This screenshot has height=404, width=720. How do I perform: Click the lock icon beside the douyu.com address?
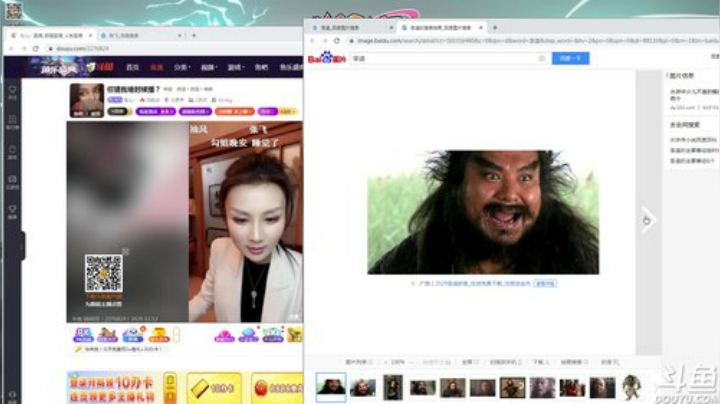51,48
